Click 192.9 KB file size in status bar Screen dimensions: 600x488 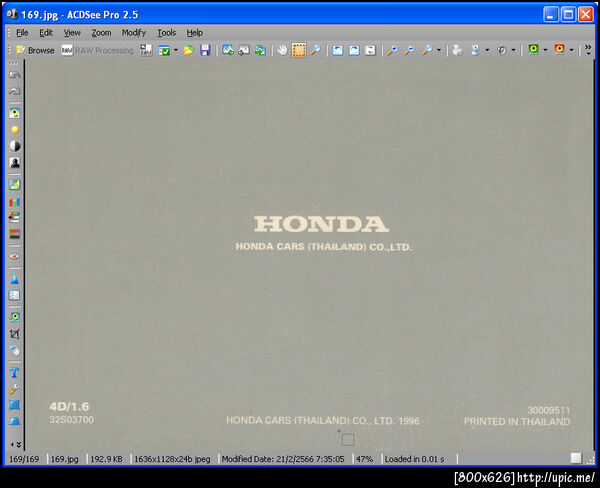point(106,459)
